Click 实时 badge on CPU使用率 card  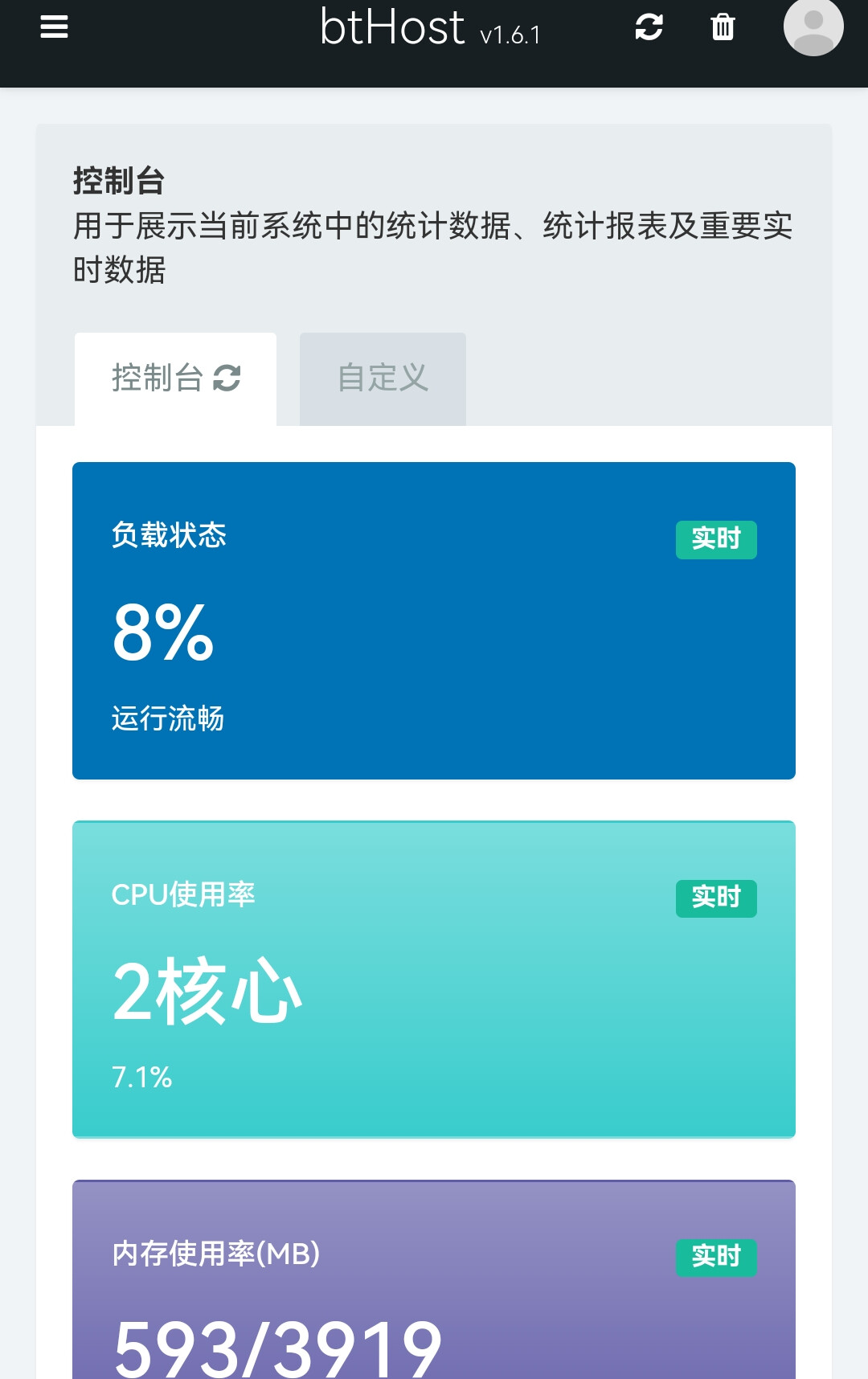[716, 897]
